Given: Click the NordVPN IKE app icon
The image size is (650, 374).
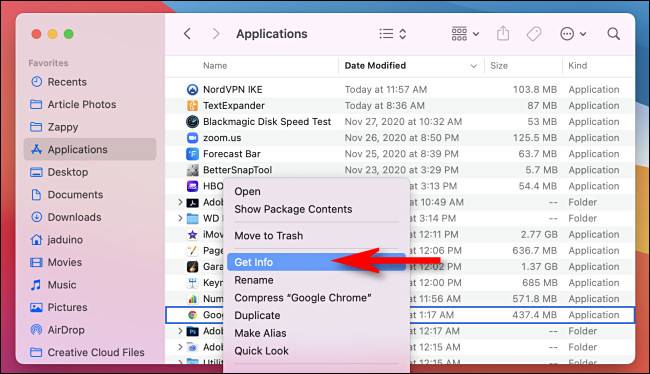Looking at the screenshot, I should click(192, 89).
